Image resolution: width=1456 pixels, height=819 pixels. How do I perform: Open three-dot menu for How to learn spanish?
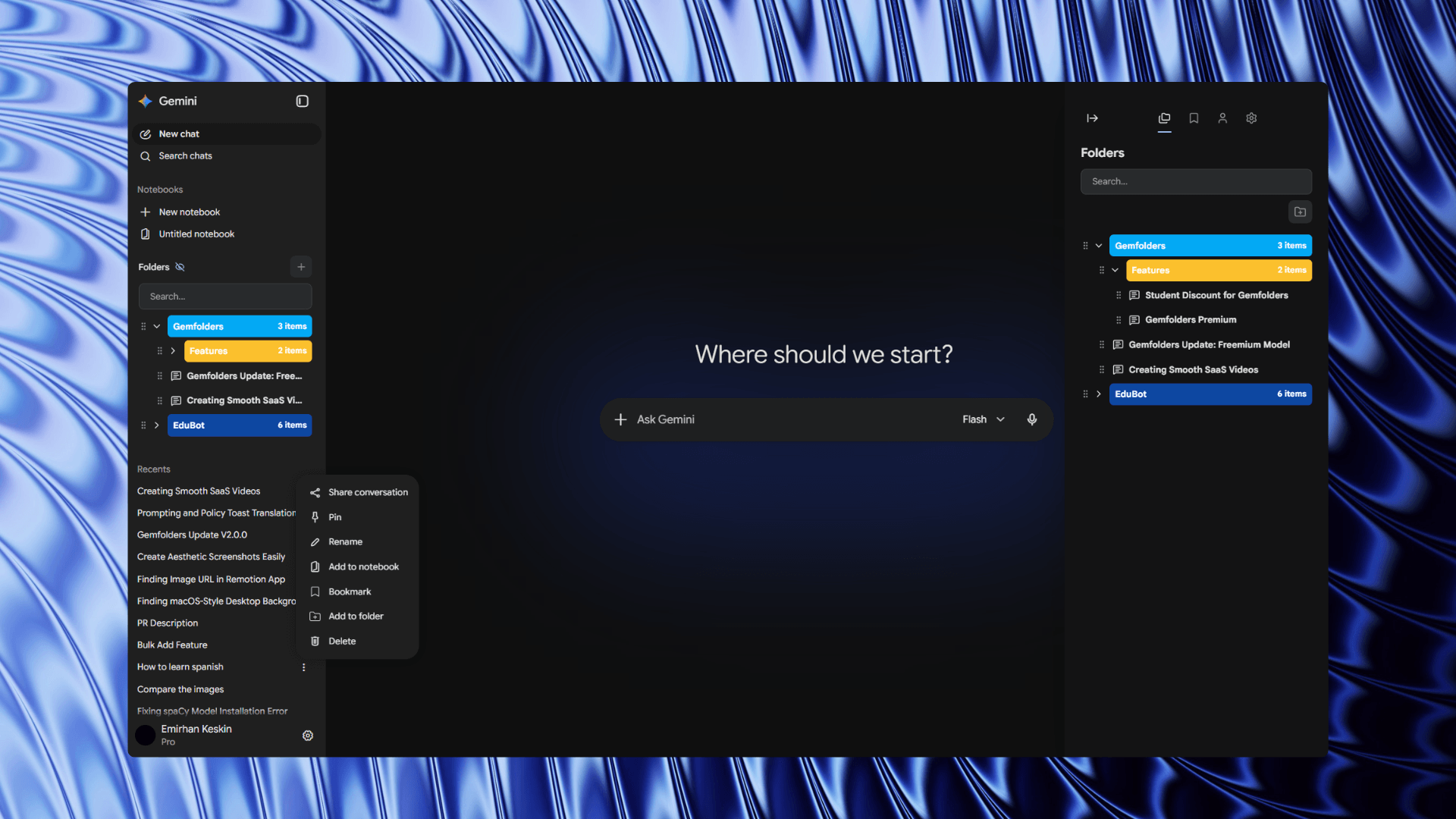(x=303, y=667)
